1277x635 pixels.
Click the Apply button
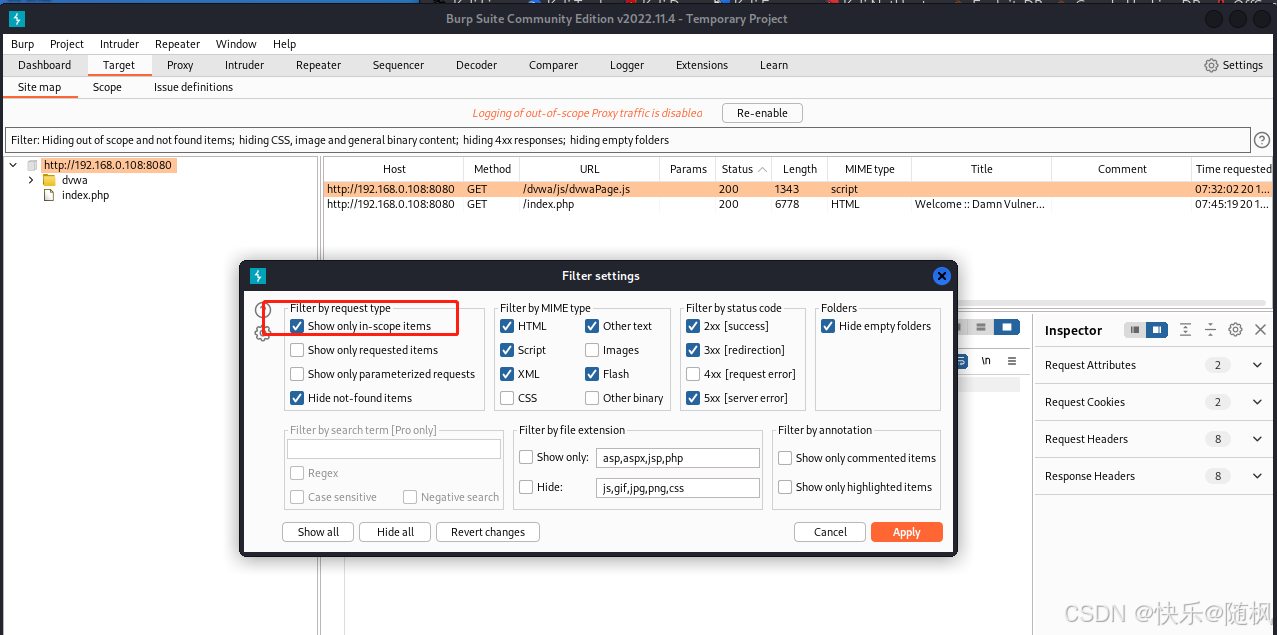[x=907, y=532]
